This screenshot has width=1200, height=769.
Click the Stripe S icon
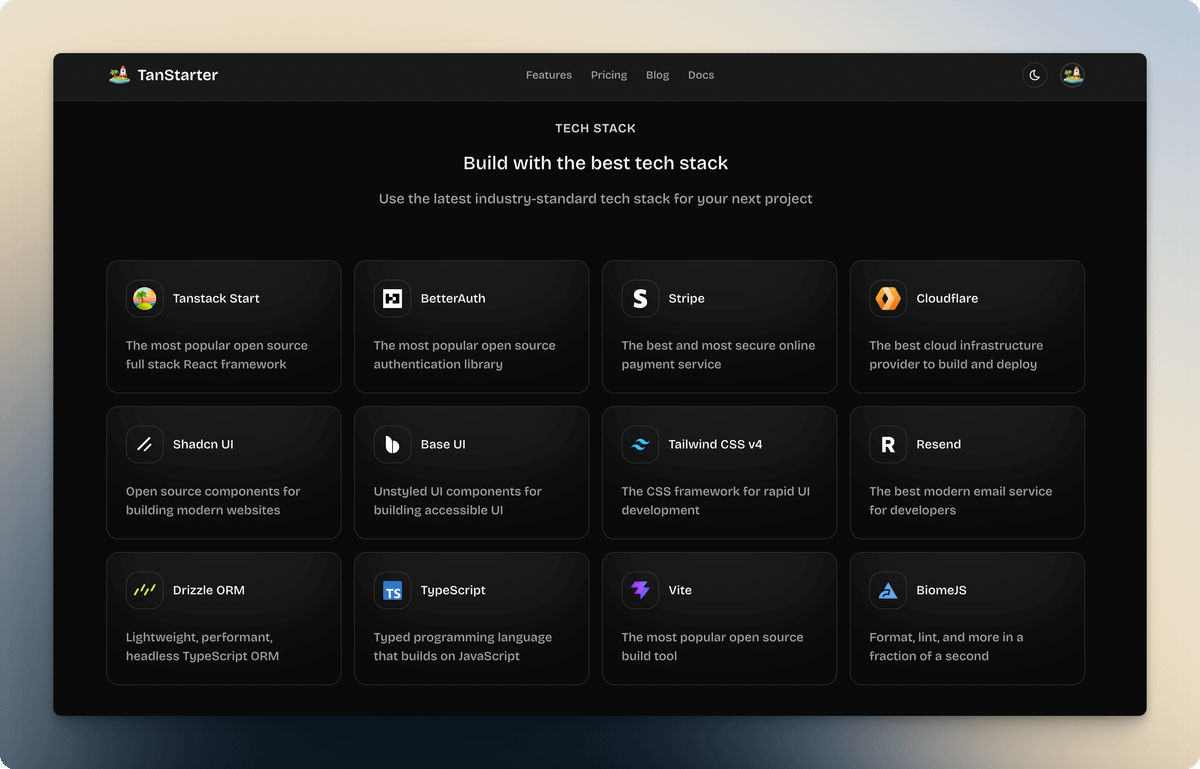(x=640, y=298)
